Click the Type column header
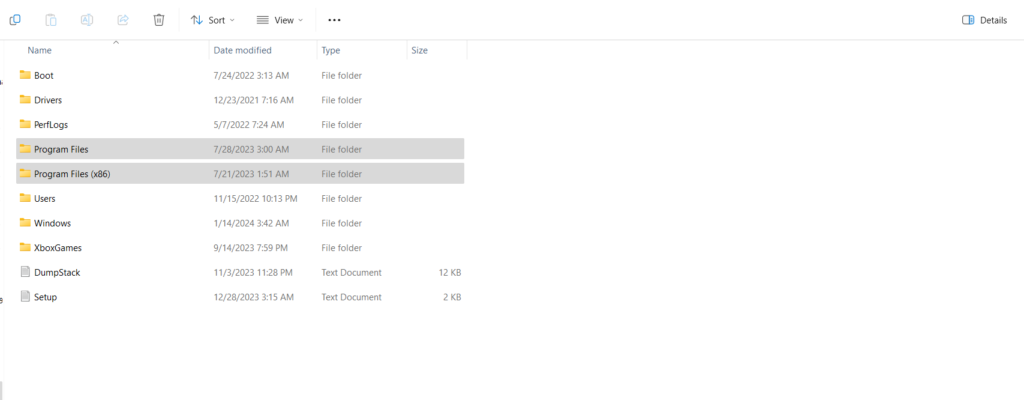The image size is (1024, 400). click(331, 50)
